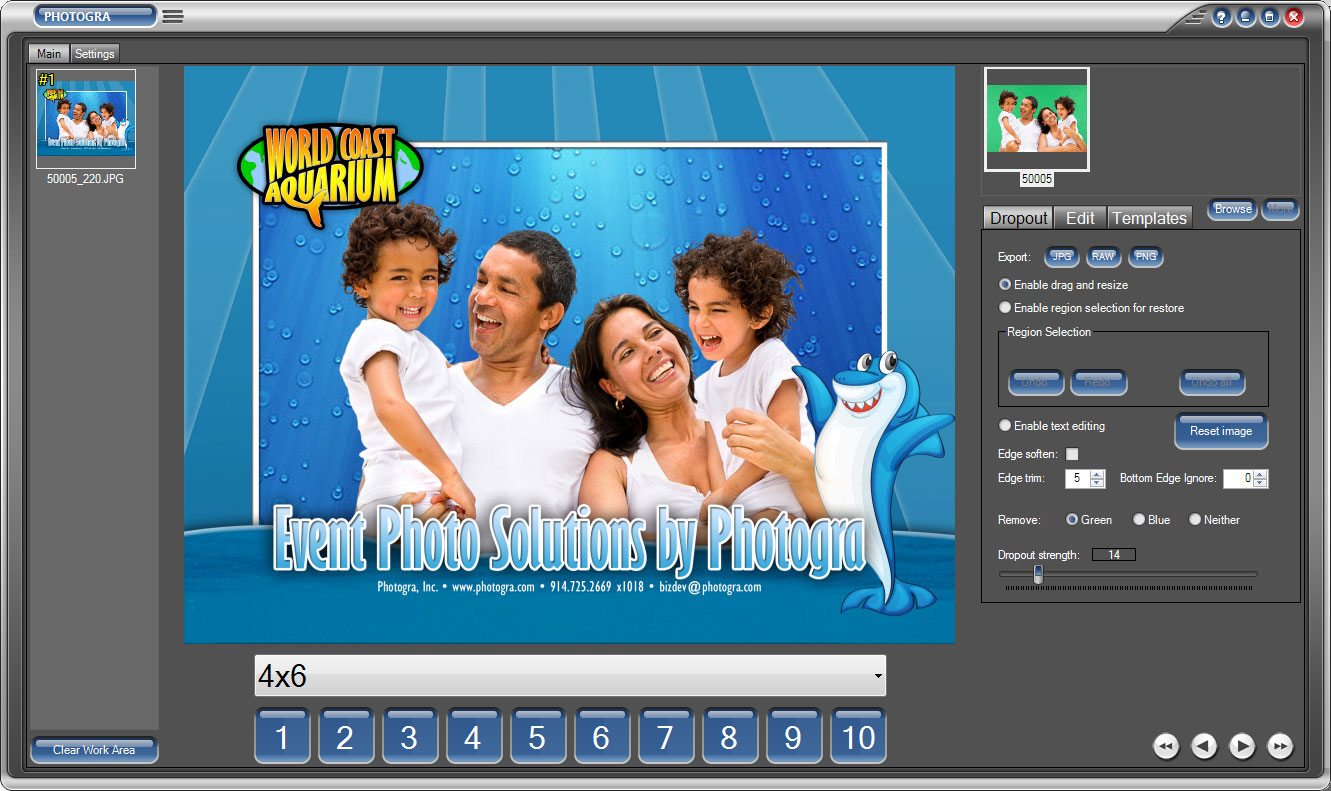Click print quantity button 10
Viewport: 1331px width, 791px height.
pos(858,737)
